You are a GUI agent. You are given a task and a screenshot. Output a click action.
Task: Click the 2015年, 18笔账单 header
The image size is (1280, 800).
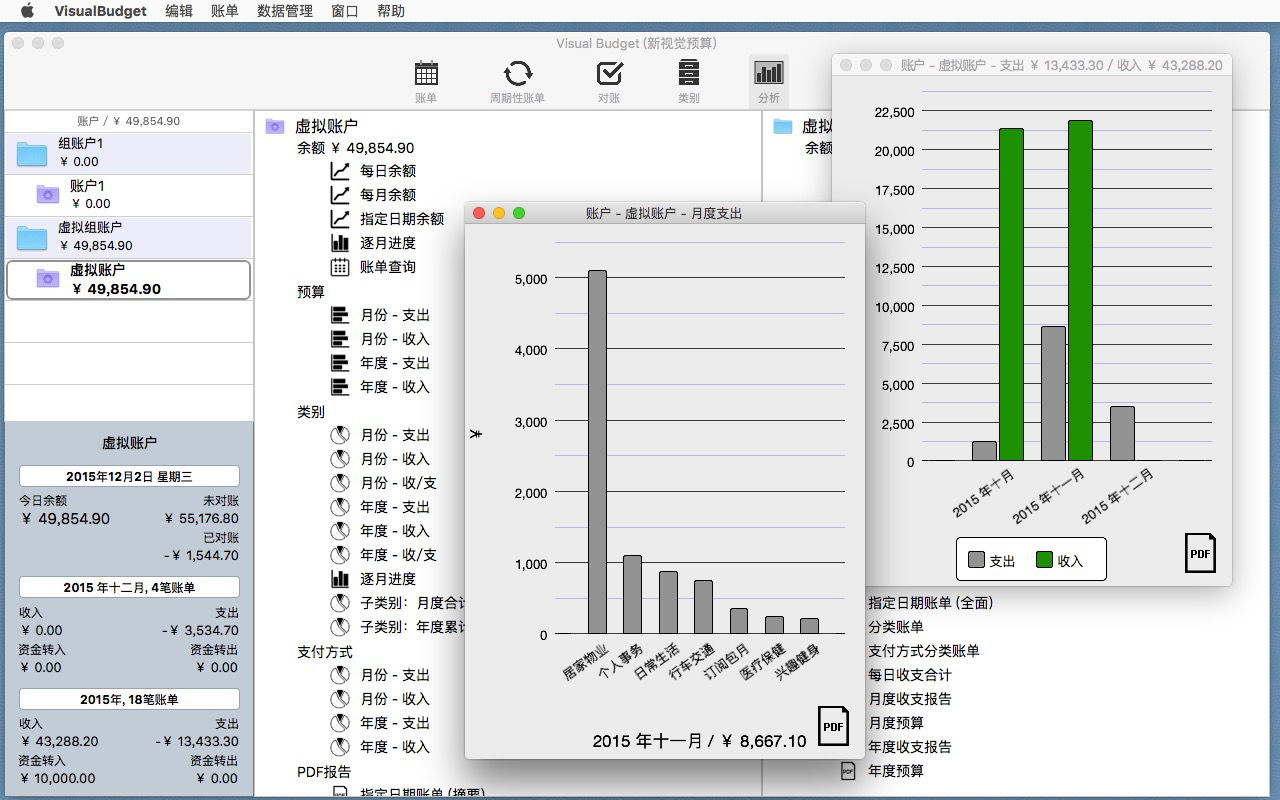coord(129,699)
